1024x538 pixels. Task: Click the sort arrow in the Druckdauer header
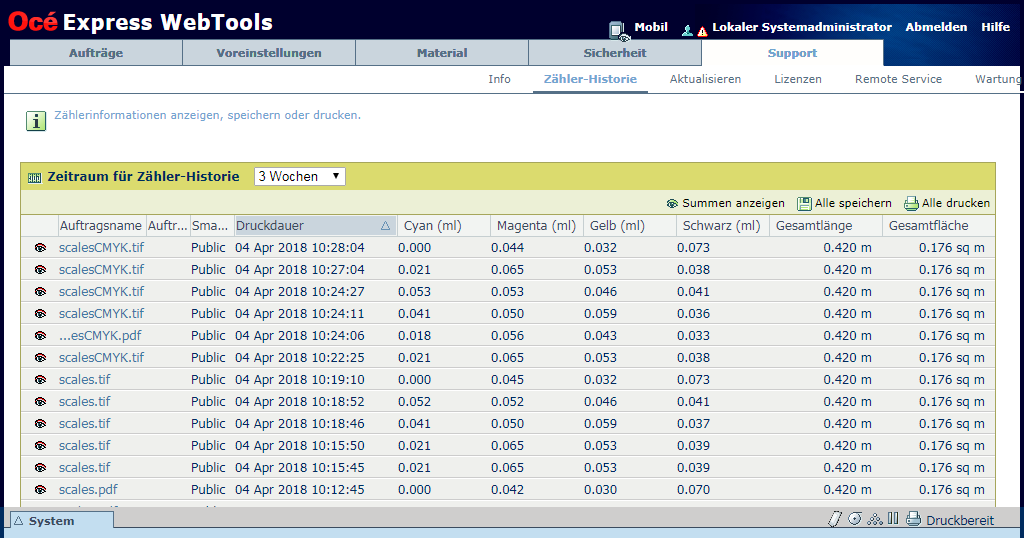(385, 226)
